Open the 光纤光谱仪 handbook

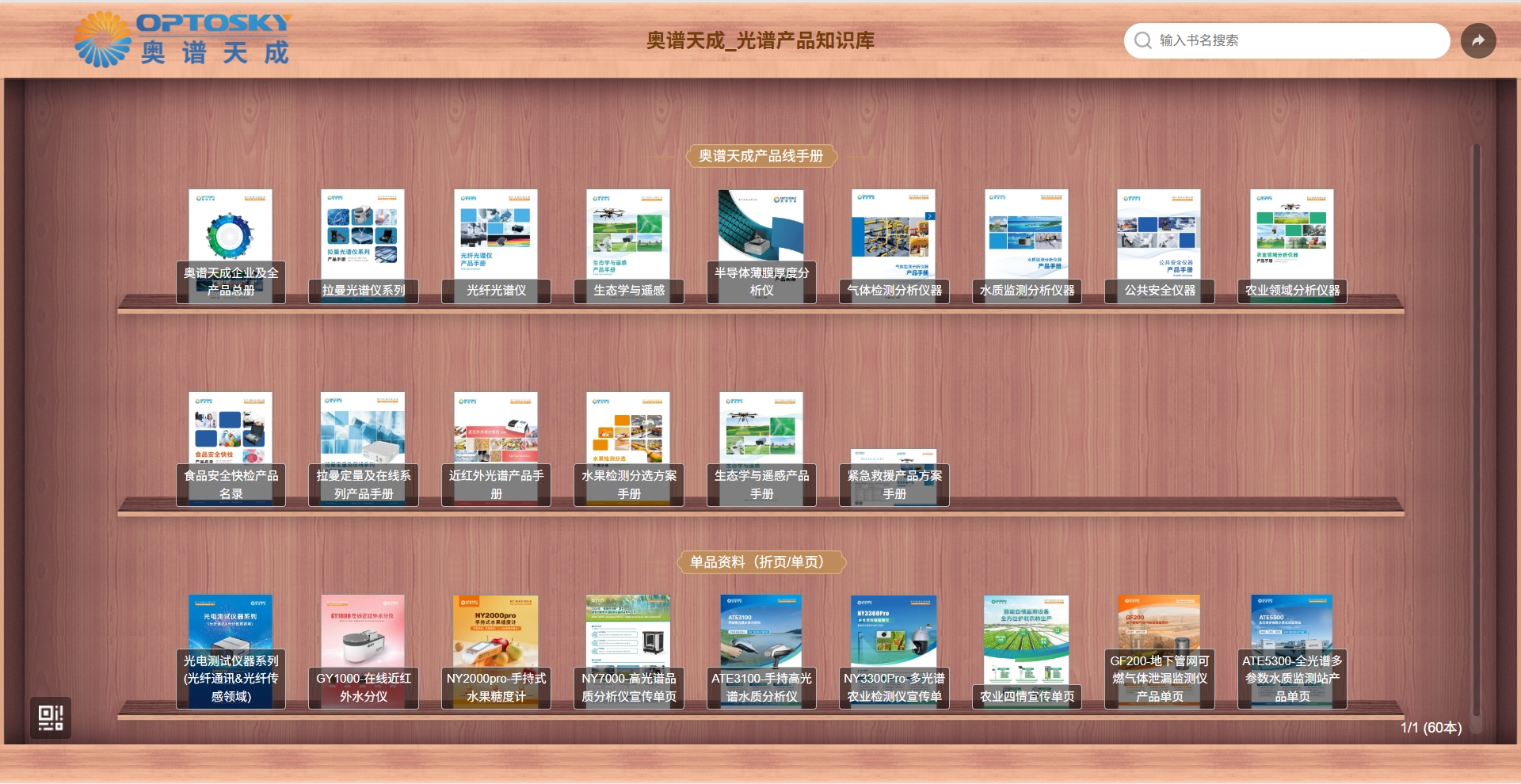(496, 245)
